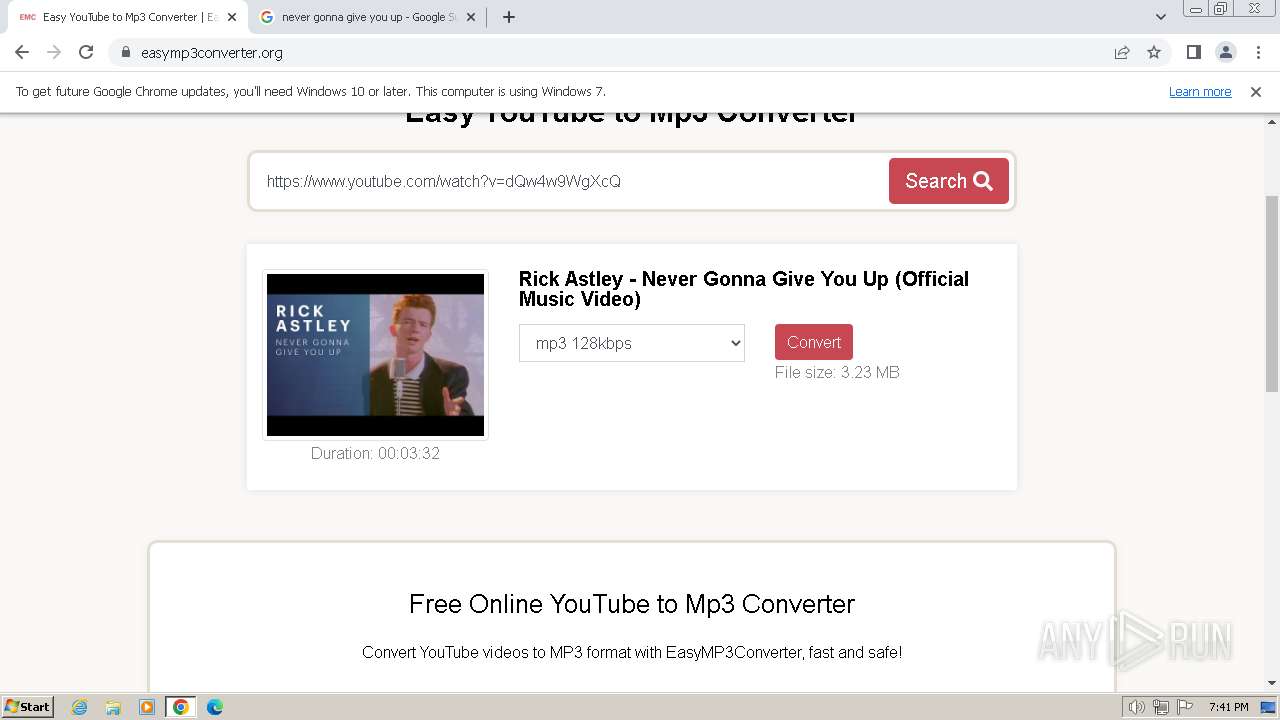Image resolution: width=1280 pixels, height=720 pixels.
Task: Open the tab search dropdown arrow
Action: [x=1160, y=17]
